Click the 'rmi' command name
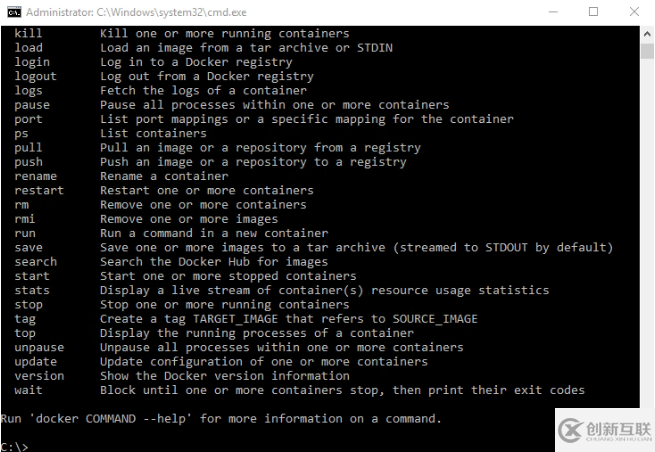Screen dimensions: 655x452 pos(25,219)
